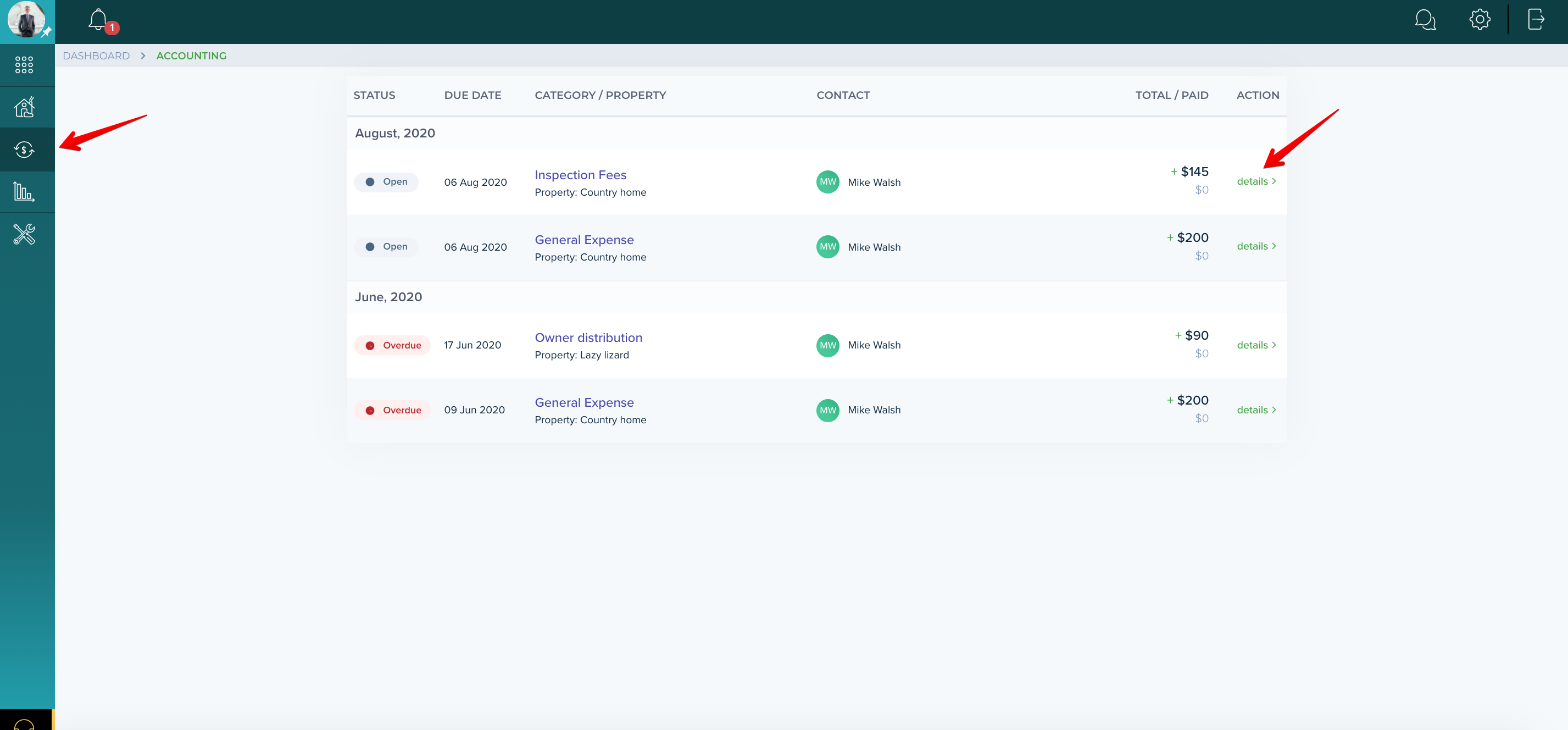Click the $90 total amount

pyautogui.click(x=1196, y=335)
